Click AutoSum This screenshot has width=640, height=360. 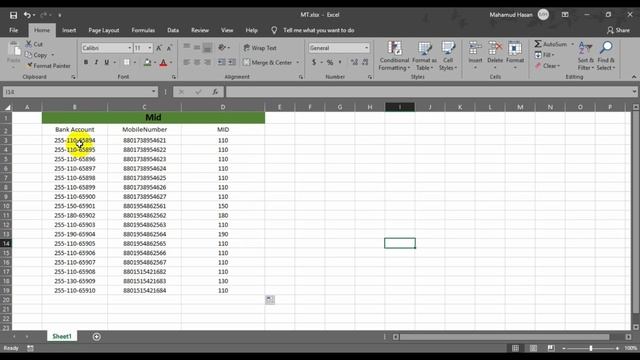[x=550, y=44]
